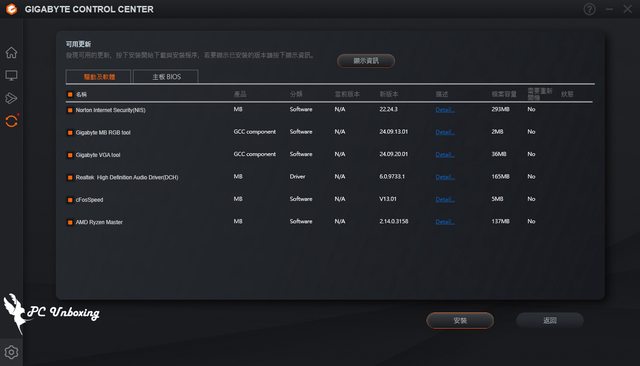This screenshot has height=366, width=640.
Task: Switch to the motherboard BIOS tab
Action: tap(166, 77)
